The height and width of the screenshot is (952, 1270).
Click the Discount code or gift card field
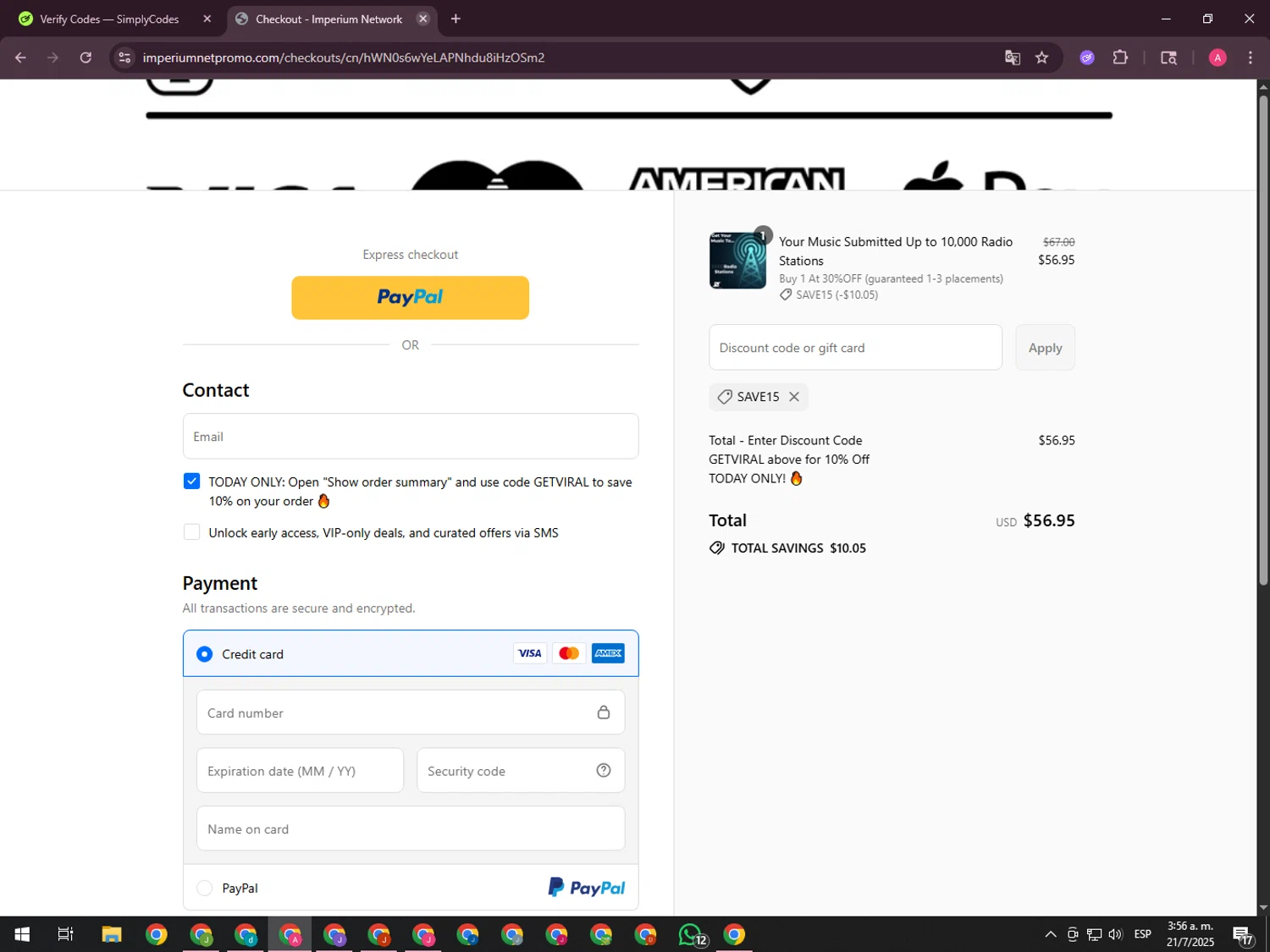pyautogui.click(x=855, y=347)
